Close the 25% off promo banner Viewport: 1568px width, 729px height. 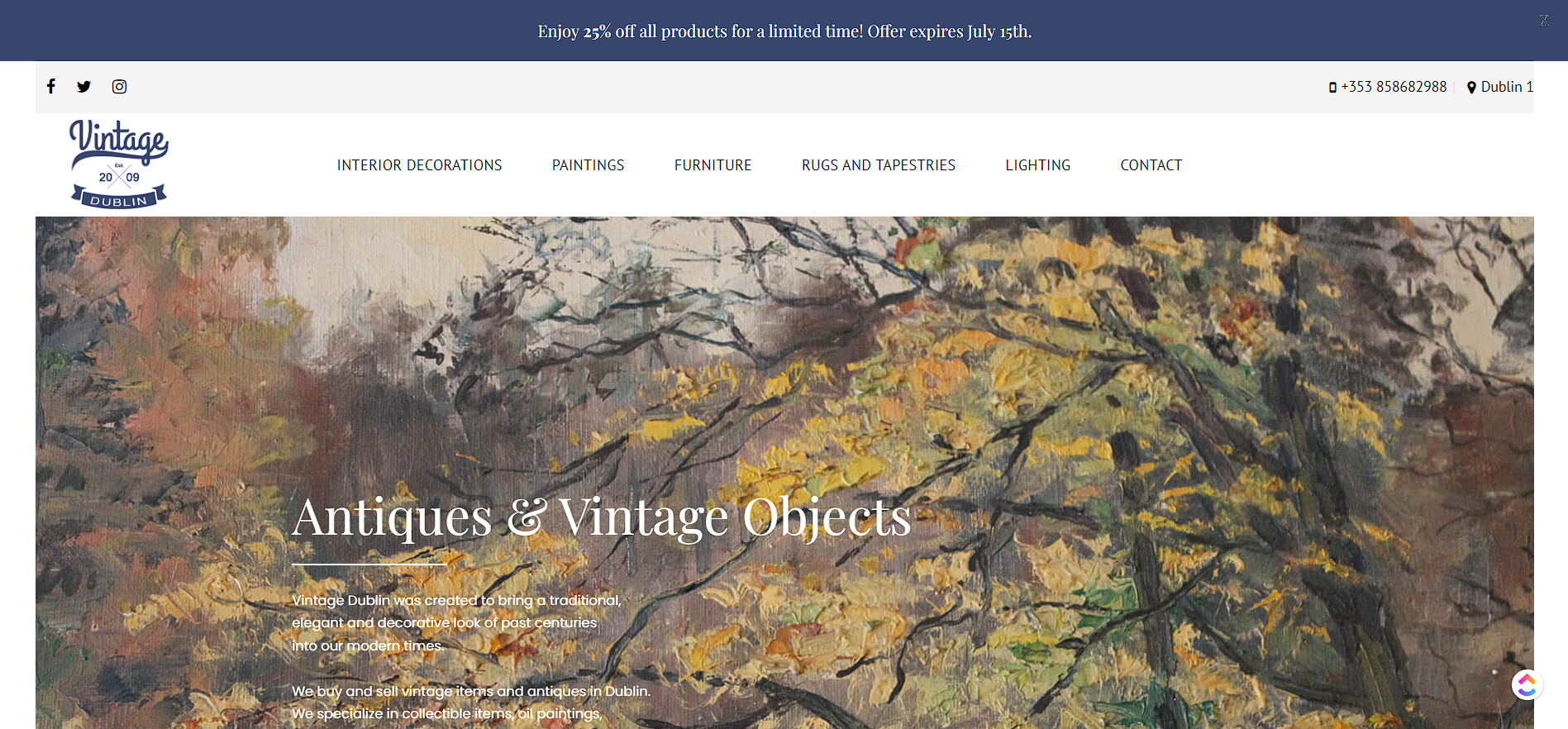coord(1544,20)
